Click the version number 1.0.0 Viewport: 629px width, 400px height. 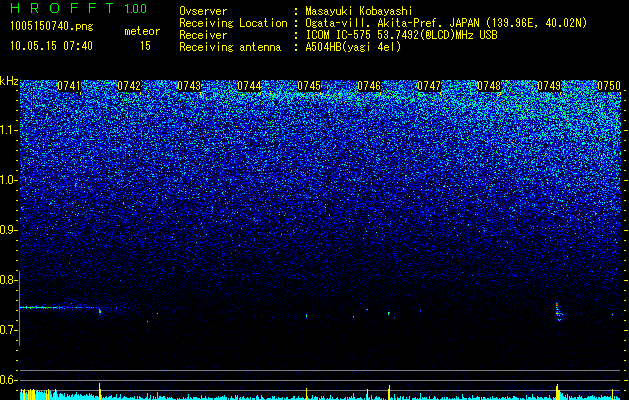coord(136,9)
